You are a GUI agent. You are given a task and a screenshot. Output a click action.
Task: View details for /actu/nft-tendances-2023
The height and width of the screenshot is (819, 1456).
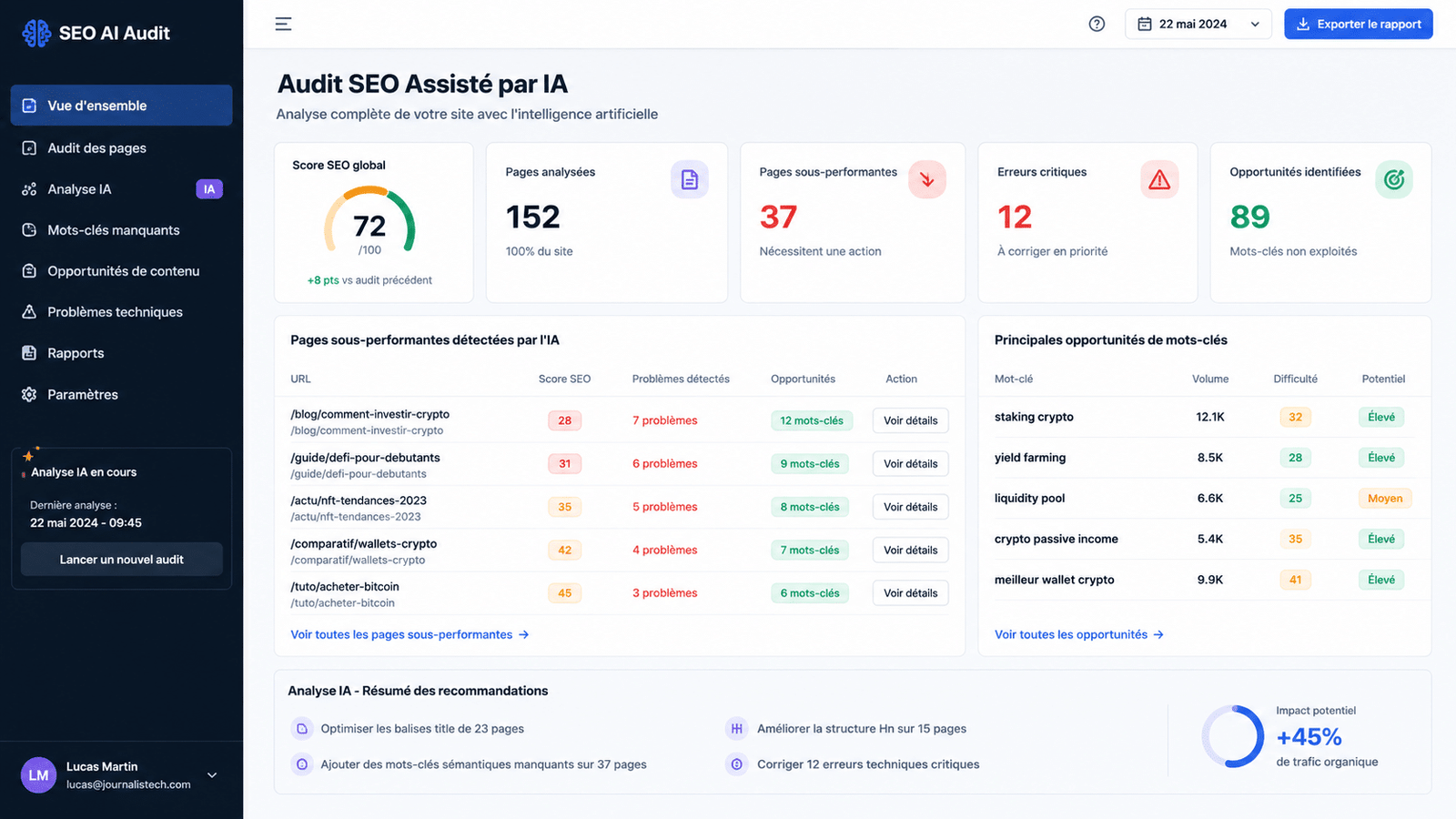click(910, 507)
